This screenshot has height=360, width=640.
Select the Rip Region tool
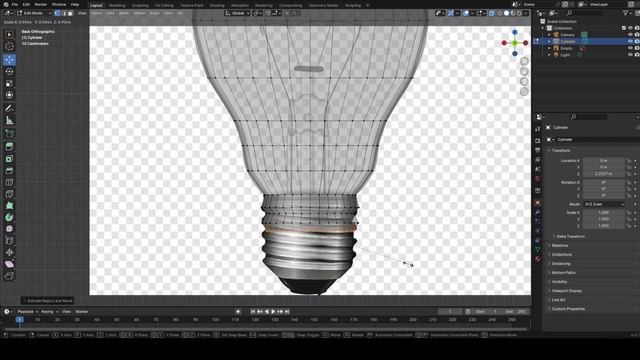coord(9,276)
